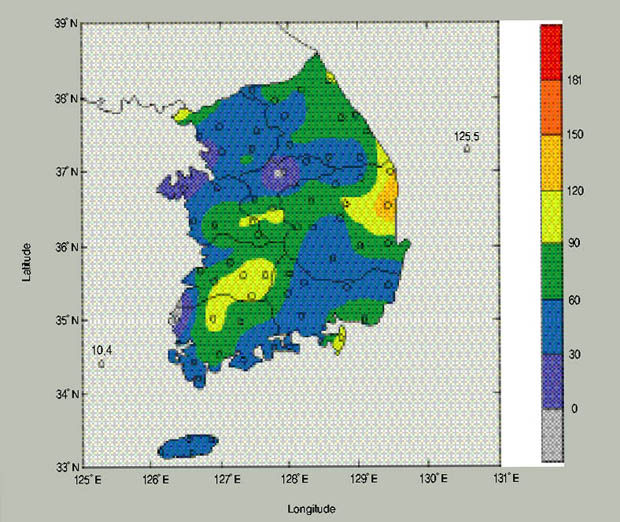Click the Longitude axis title
This screenshot has width=620, height=522.
[x=312, y=509]
